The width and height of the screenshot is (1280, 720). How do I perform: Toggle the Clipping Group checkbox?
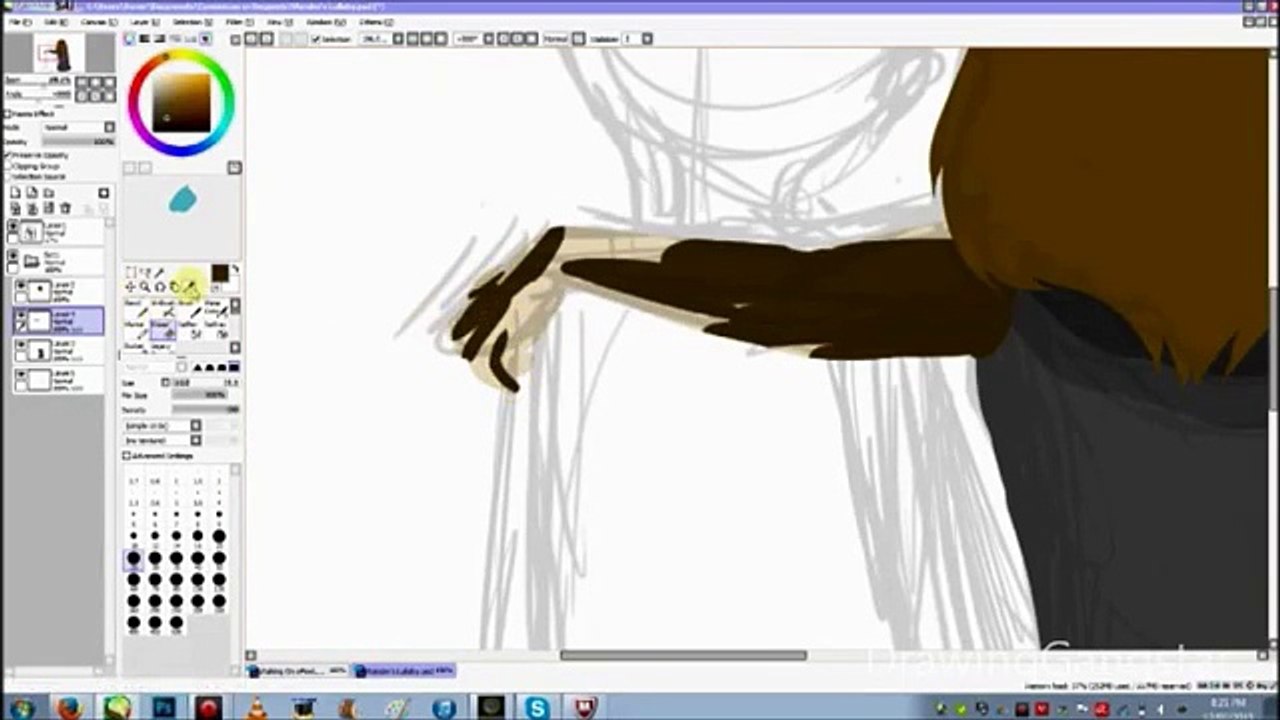pyautogui.click(x=8, y=166)
